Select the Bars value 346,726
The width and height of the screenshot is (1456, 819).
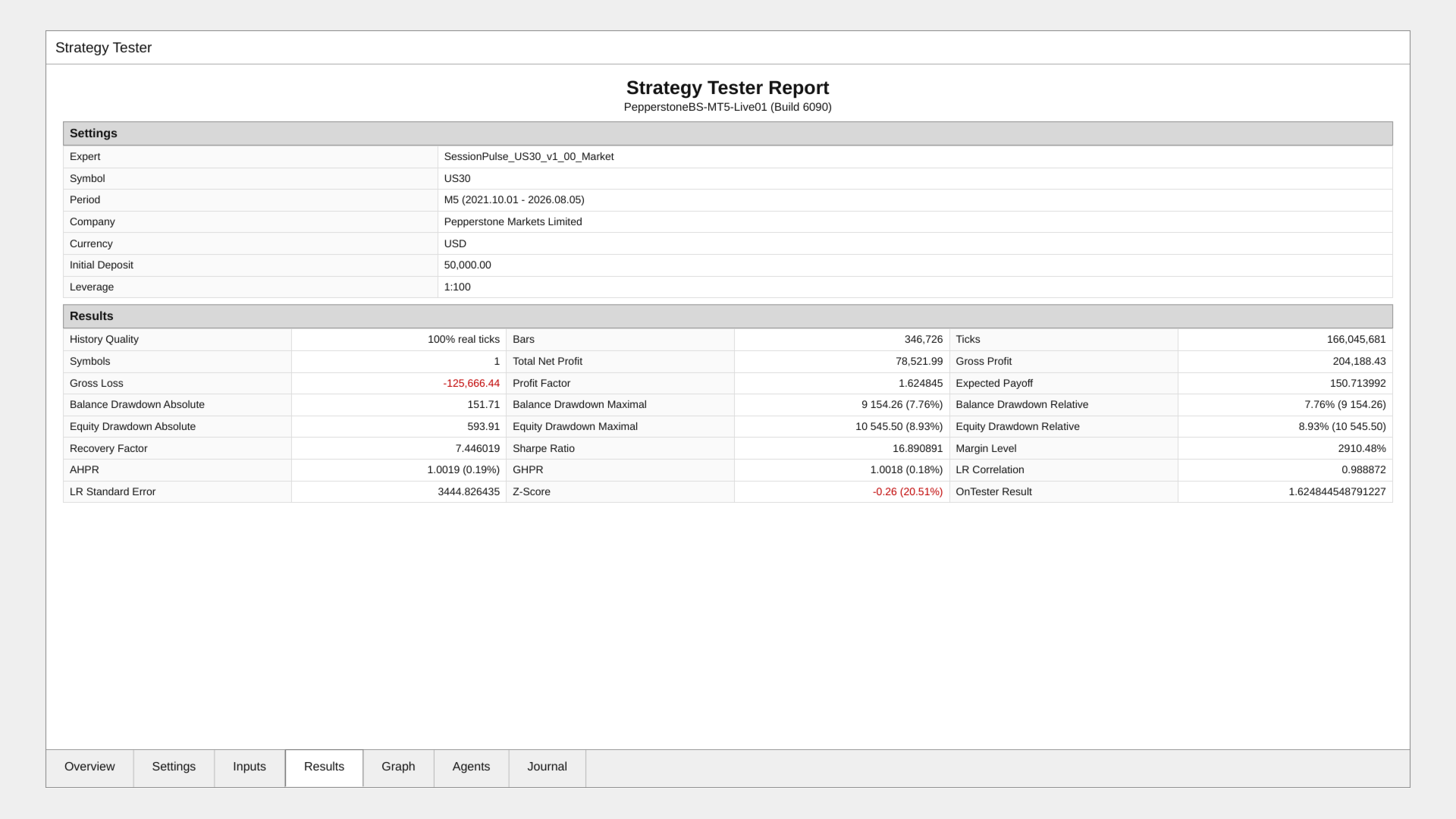click(923, 340)
